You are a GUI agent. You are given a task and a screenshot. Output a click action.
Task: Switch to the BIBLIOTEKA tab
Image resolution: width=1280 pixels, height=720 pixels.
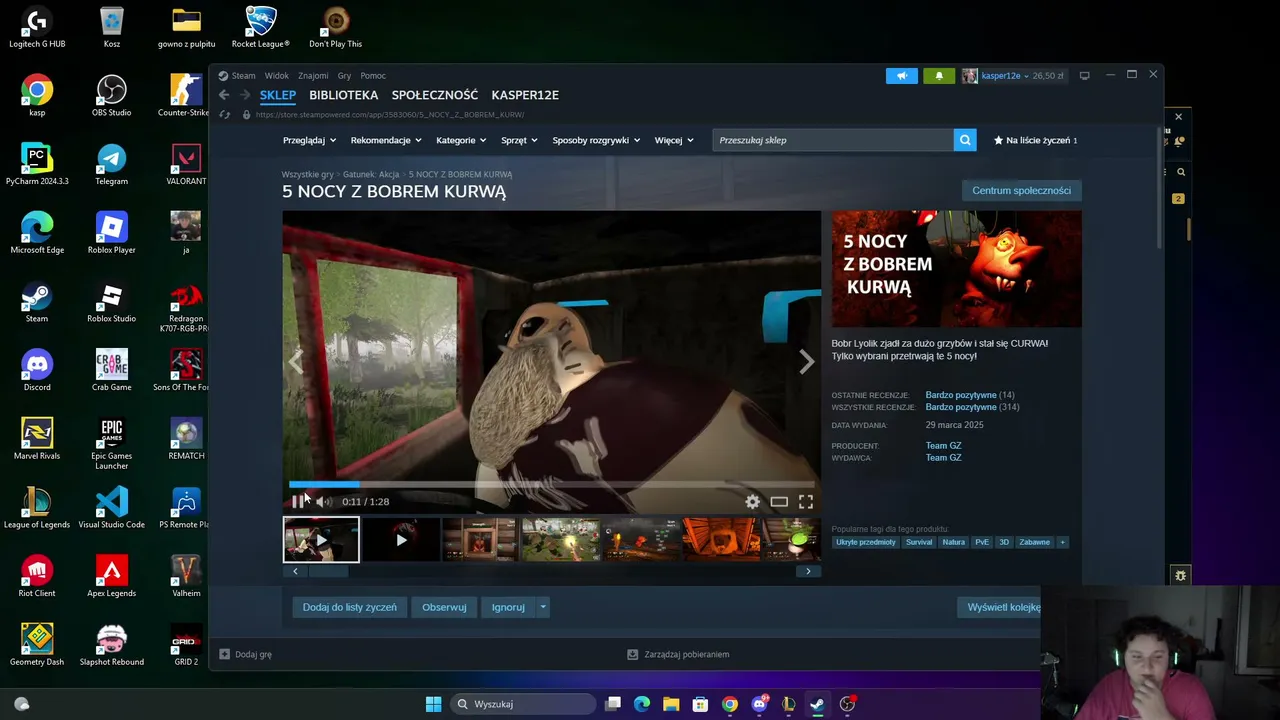(x=344, y=95)
